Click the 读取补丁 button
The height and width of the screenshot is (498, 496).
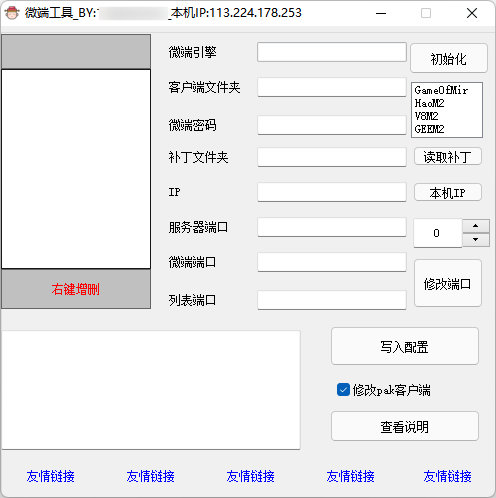(448, 157)
